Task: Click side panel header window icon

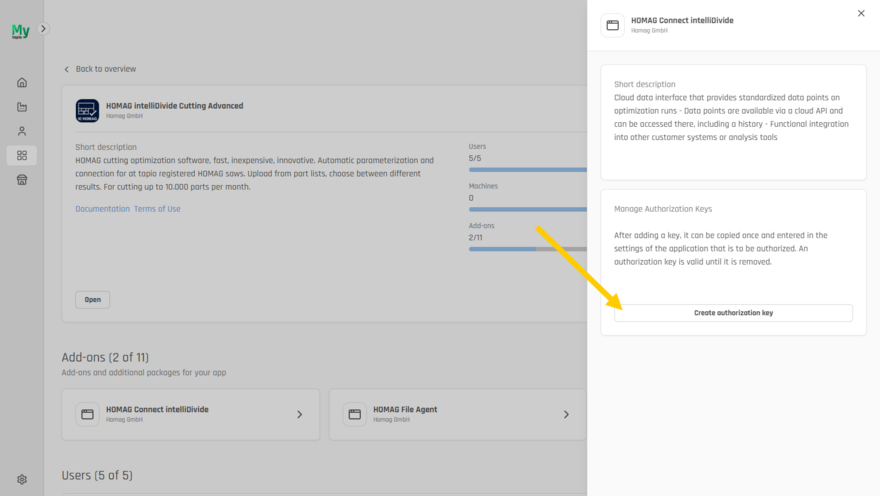Action: [x=612, y=25]
